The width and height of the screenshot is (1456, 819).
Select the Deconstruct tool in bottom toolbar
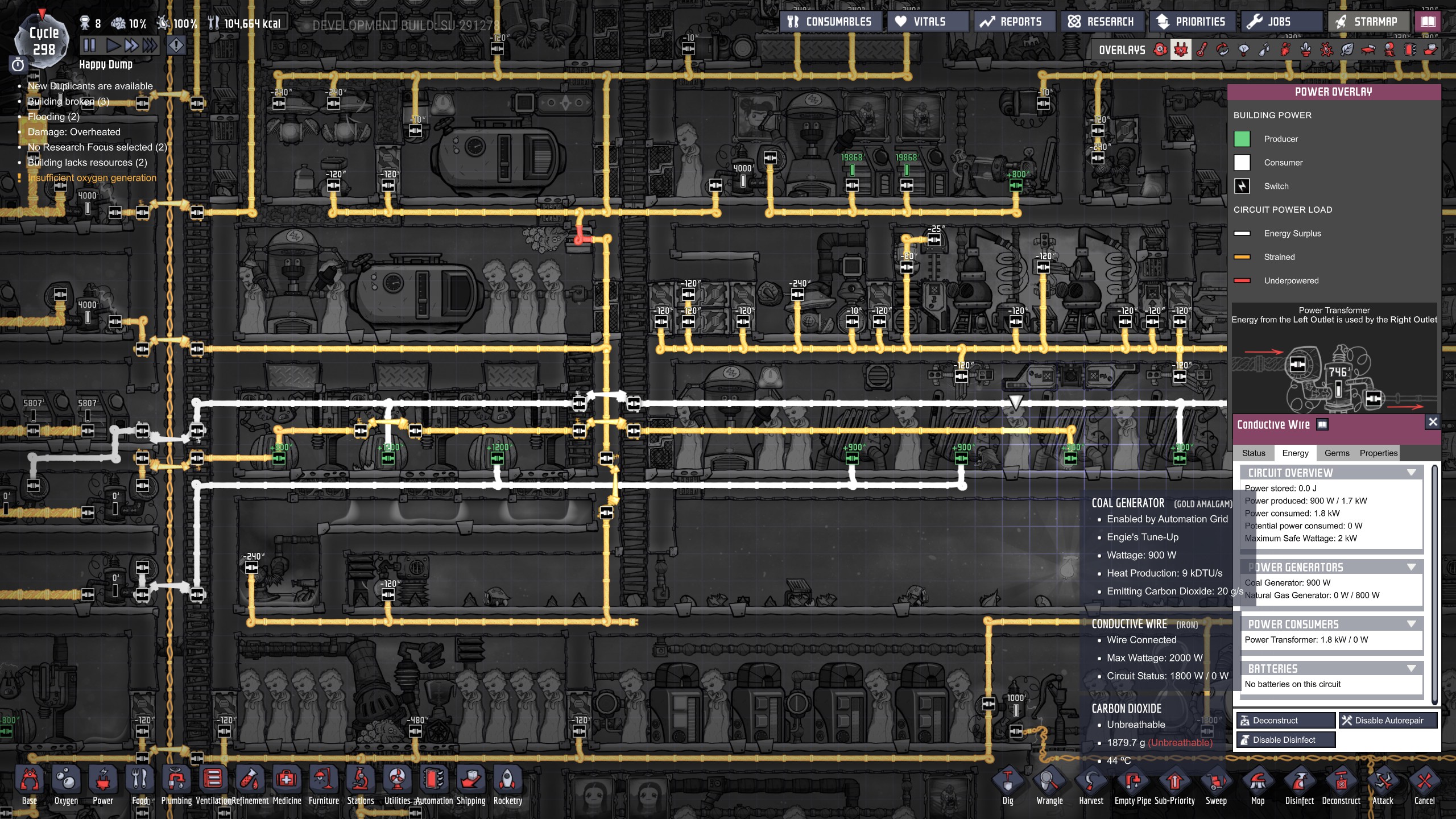click(1341, 786)
